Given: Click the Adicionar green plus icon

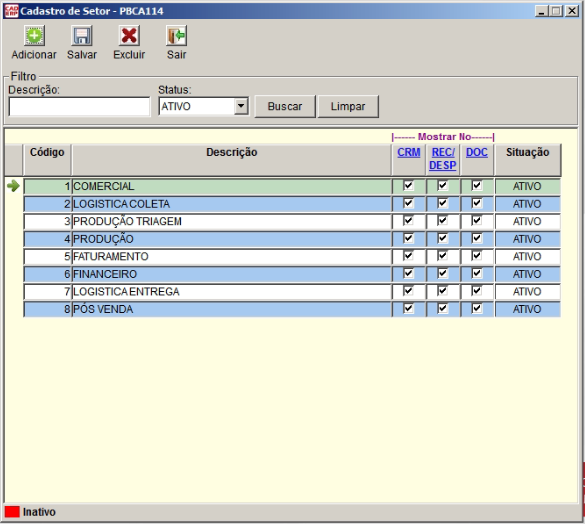Looking at the screenshot, I should click(x=34, y=36).
